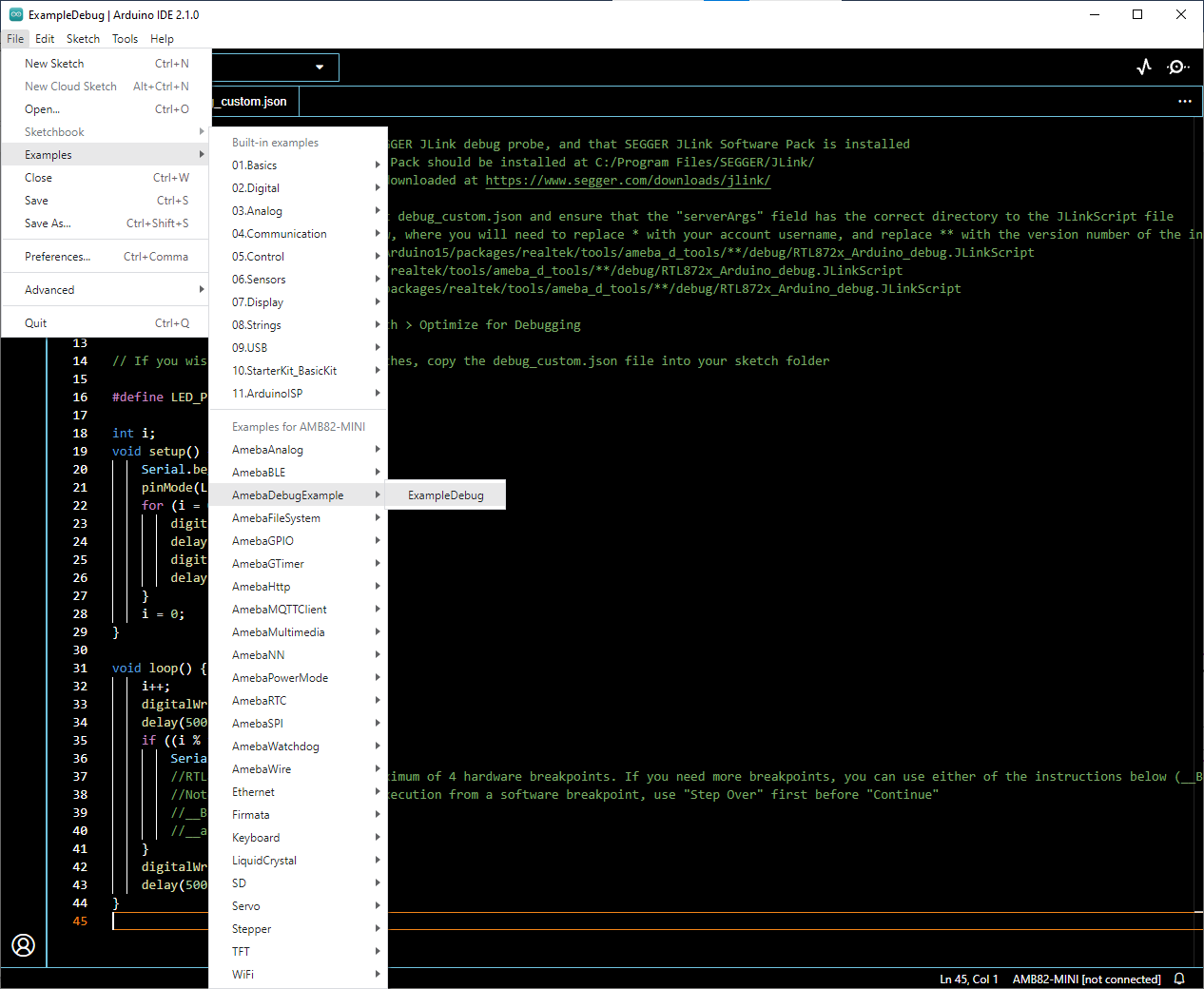Open Servo examples submenu
Viewport: 1204px width, 989px height.
coord(299,906)
